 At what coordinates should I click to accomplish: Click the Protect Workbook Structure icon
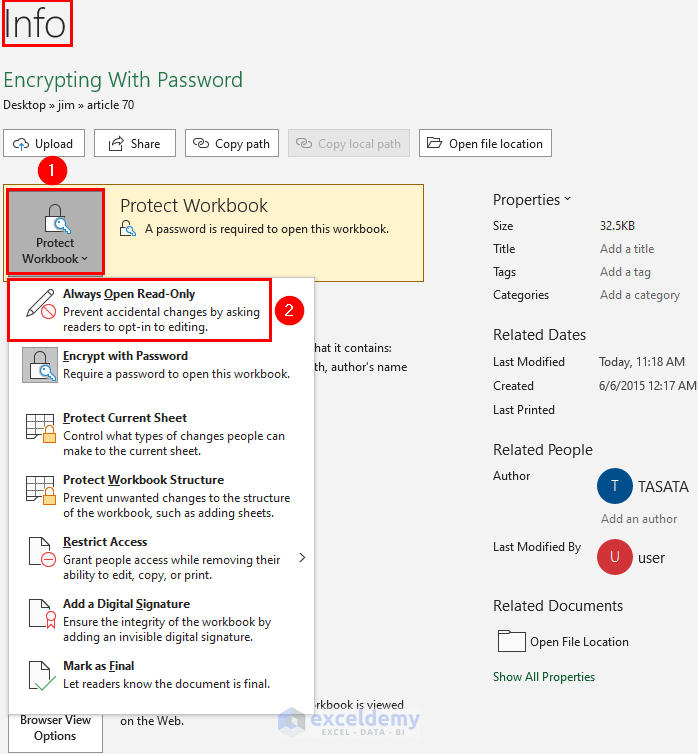(40, 490)
